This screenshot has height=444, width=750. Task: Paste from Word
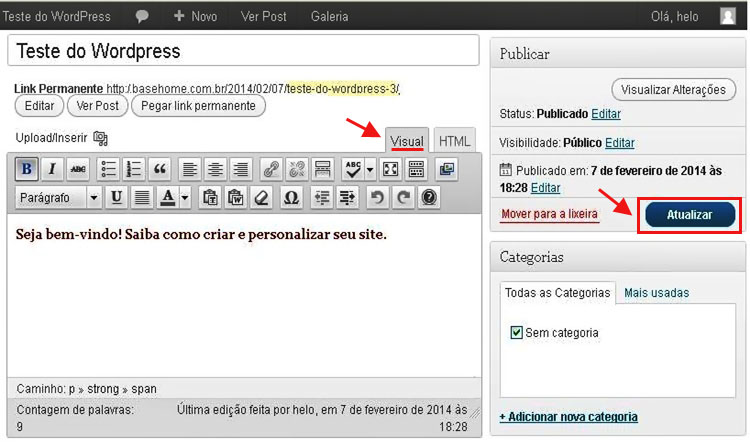pos(236,197)
